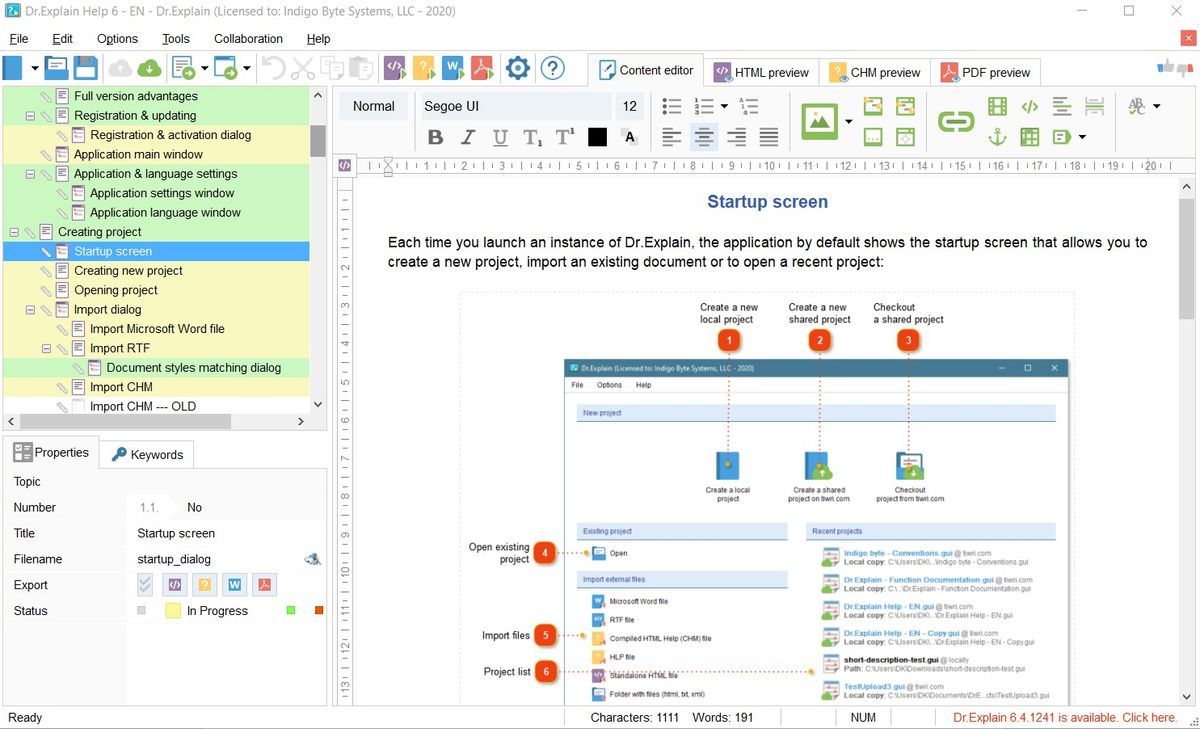Click the Export to PDF toolbar icon

point(483,68)
